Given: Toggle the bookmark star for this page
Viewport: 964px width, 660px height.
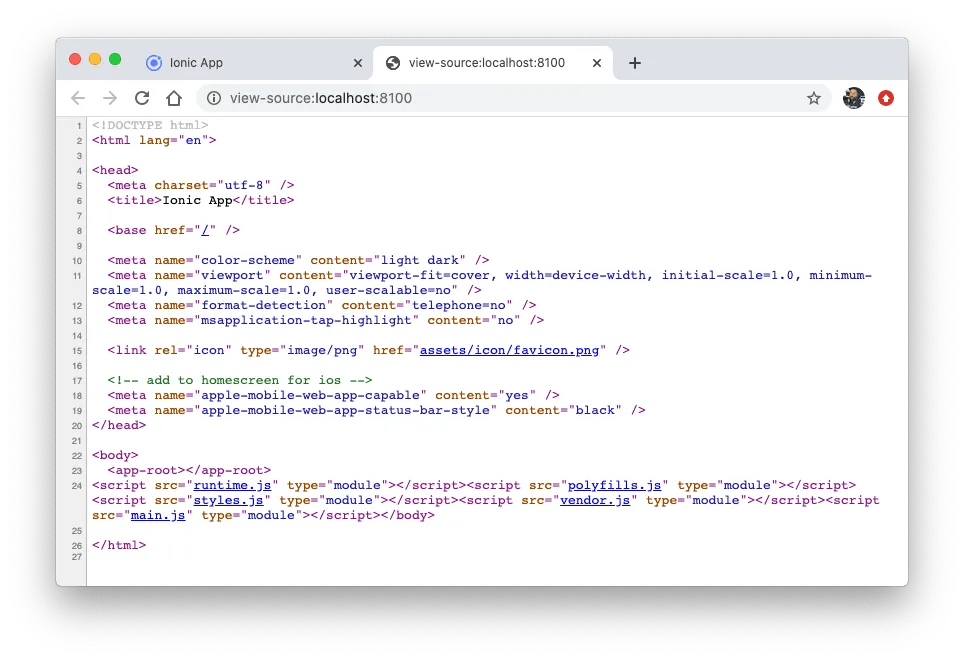Looking at the screenshot, I should pos(814,98).
